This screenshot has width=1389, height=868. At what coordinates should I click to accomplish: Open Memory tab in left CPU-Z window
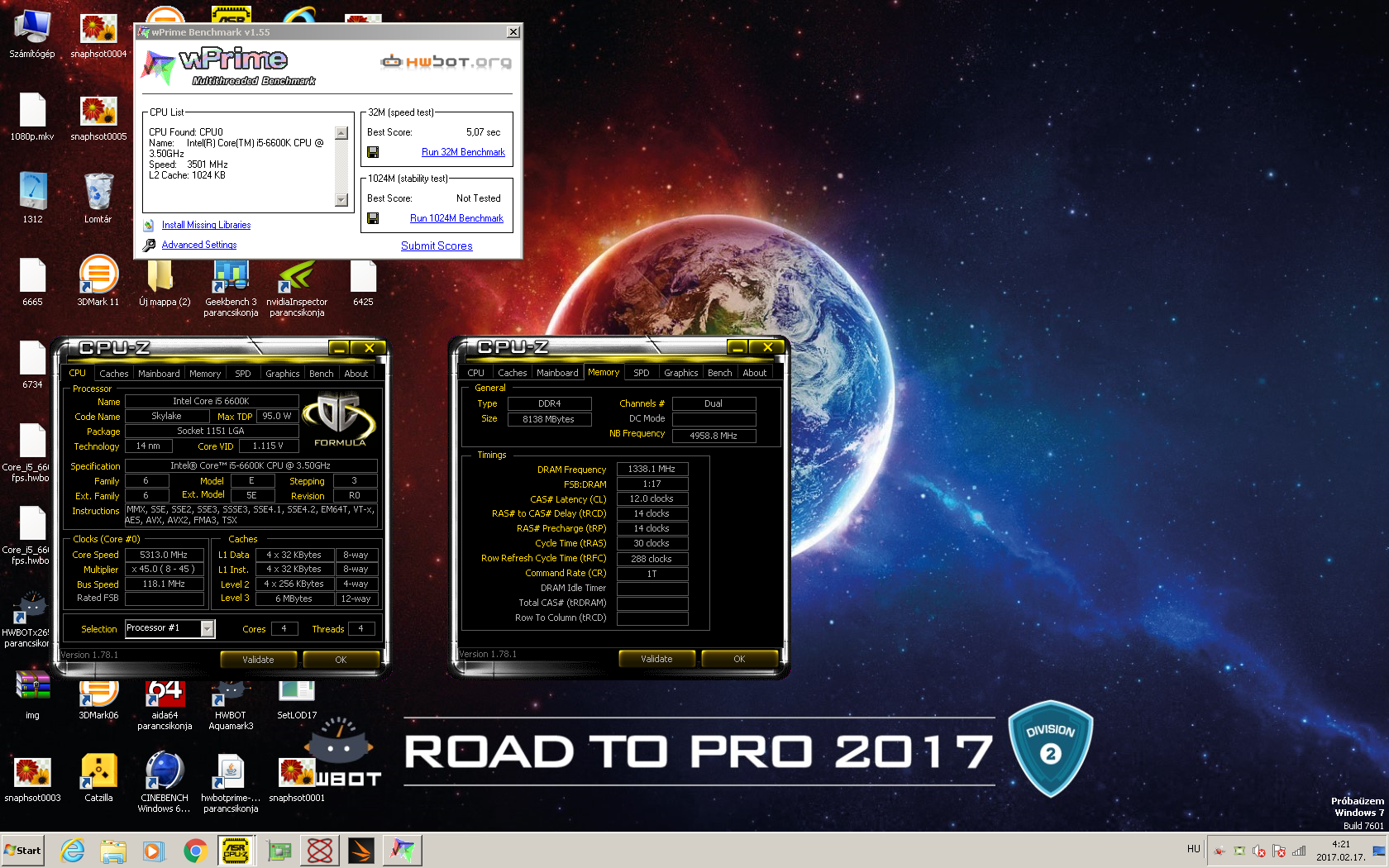(x=205, y=374)
